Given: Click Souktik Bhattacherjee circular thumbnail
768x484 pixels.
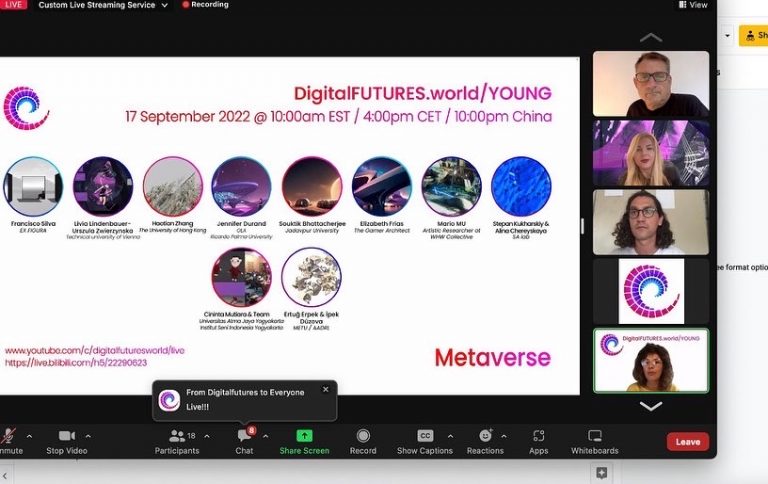Looking at the screenshot, I should point(312,186).
